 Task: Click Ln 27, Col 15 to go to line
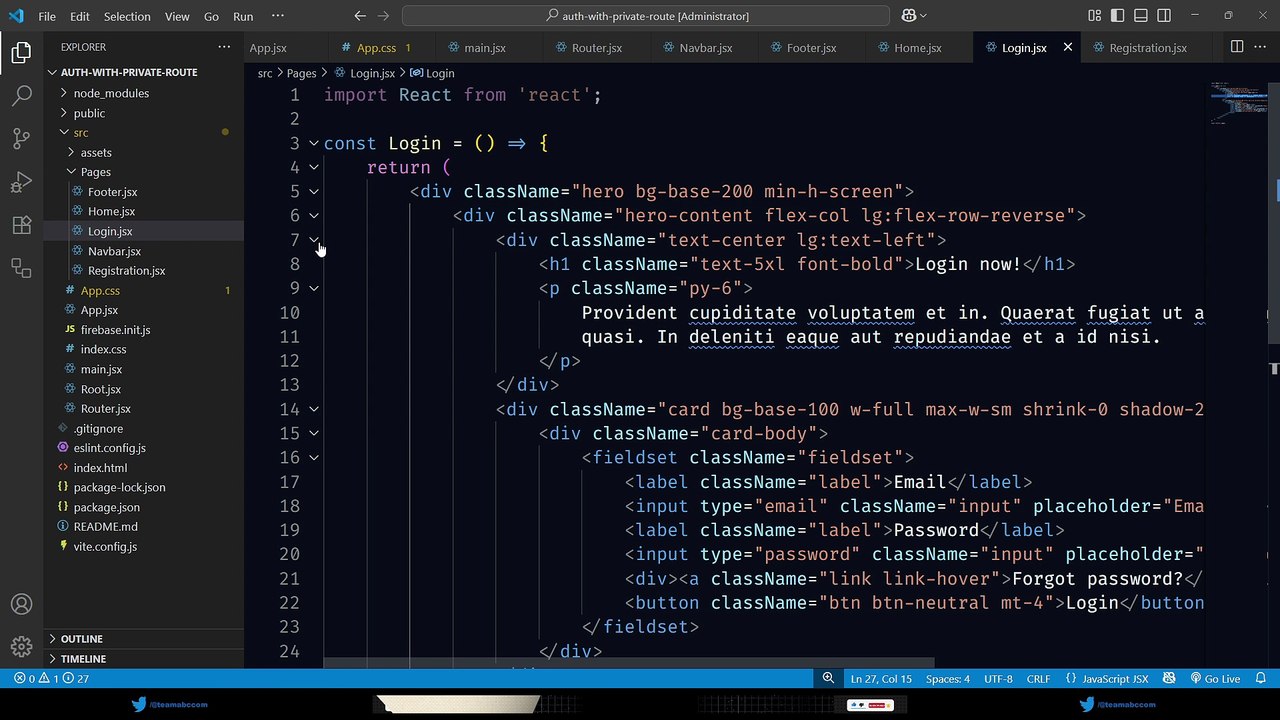coord(881,679)
